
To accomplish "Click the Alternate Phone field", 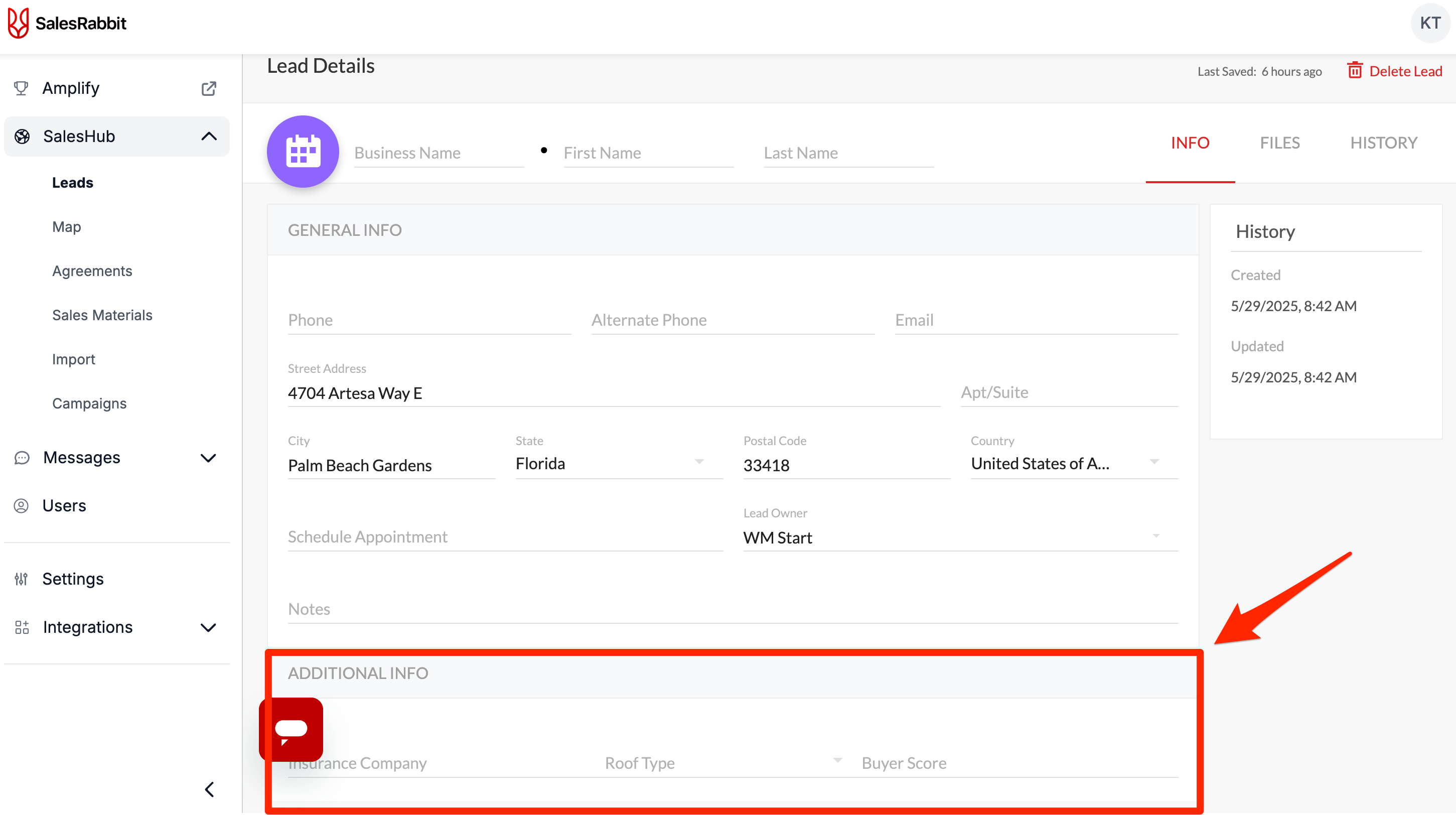I will (733, 320).
